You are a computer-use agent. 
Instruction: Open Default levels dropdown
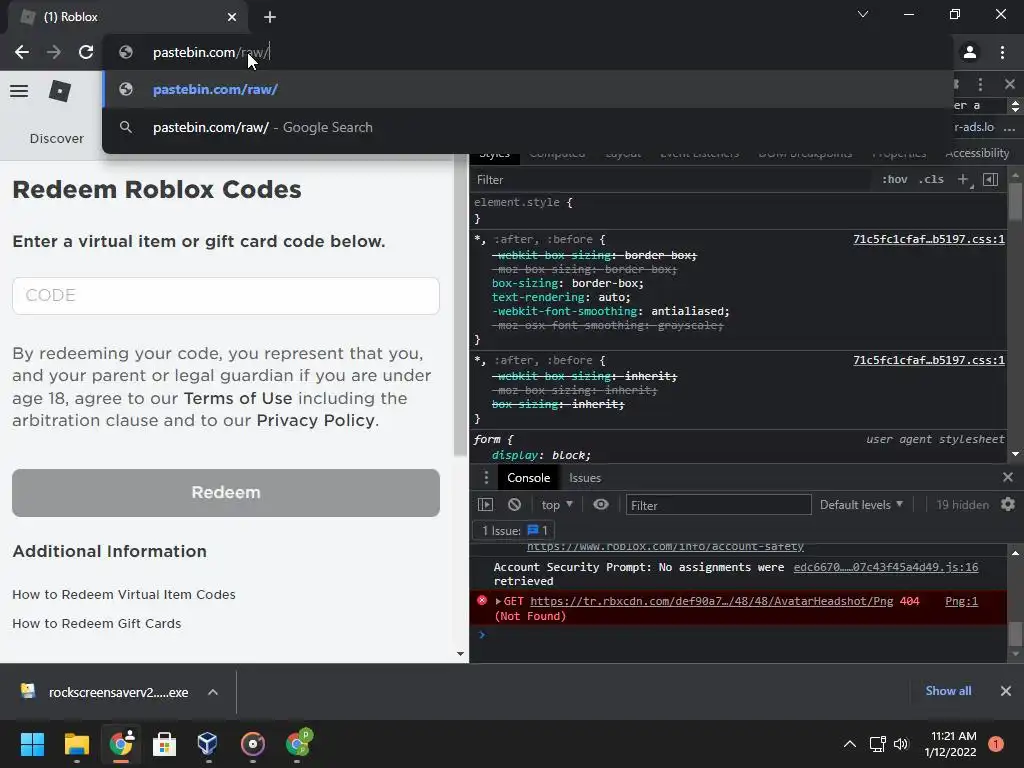tap(861, 505)
